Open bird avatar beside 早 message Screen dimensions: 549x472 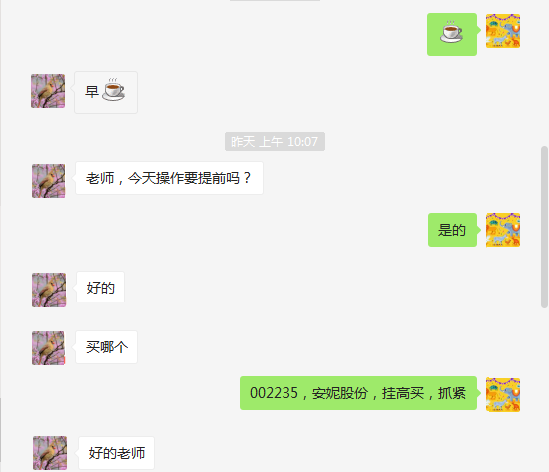48,91
